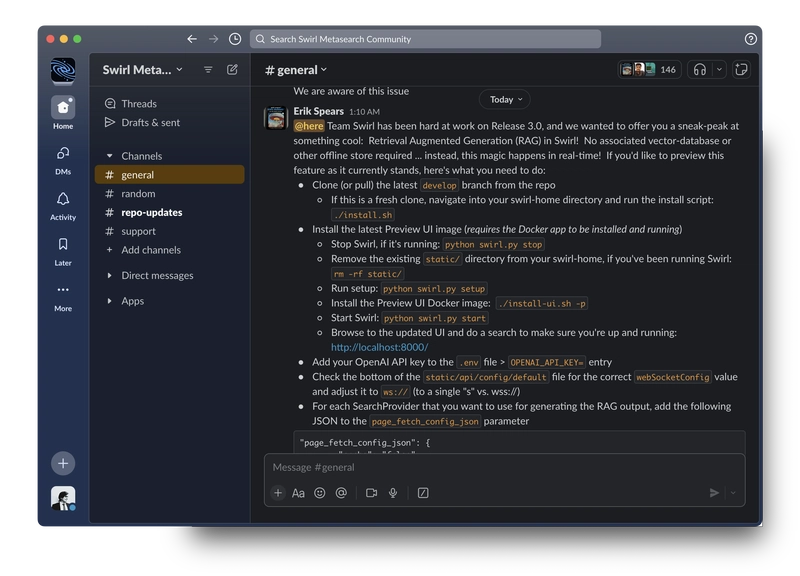This screenshot has width=800, height=576.
Task: Open your profile avatar menu
Action: (x=63, y=498)
